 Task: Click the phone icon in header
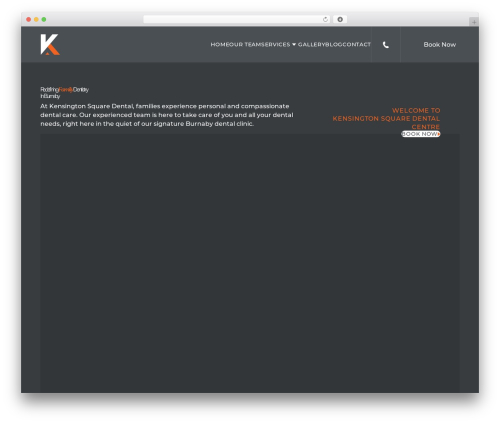(x=386, y=45)
